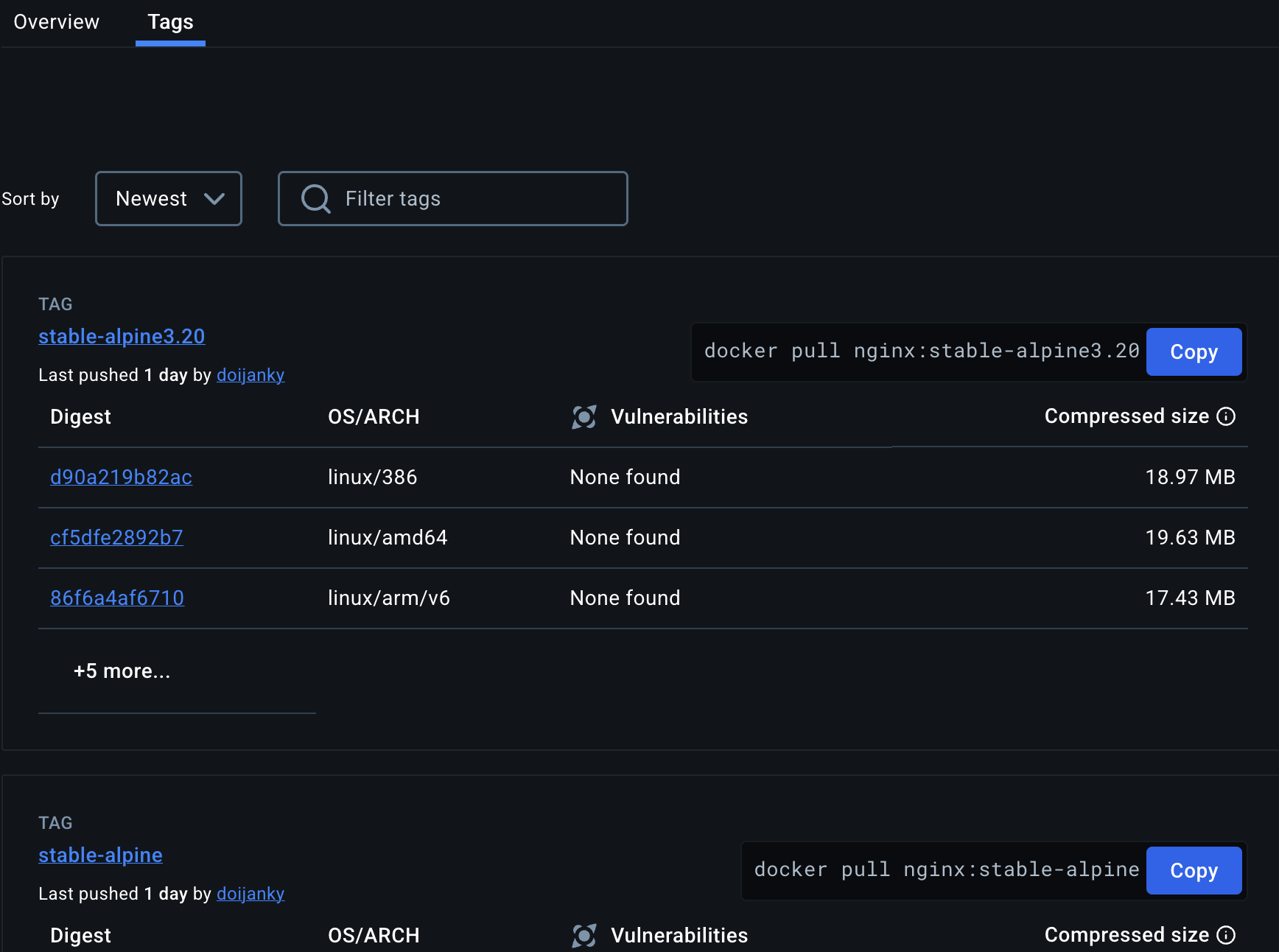Click the Compressed size header text of stable-alpine3.20
This screenshot has height=952, width=1279.
coord(1126,416)
